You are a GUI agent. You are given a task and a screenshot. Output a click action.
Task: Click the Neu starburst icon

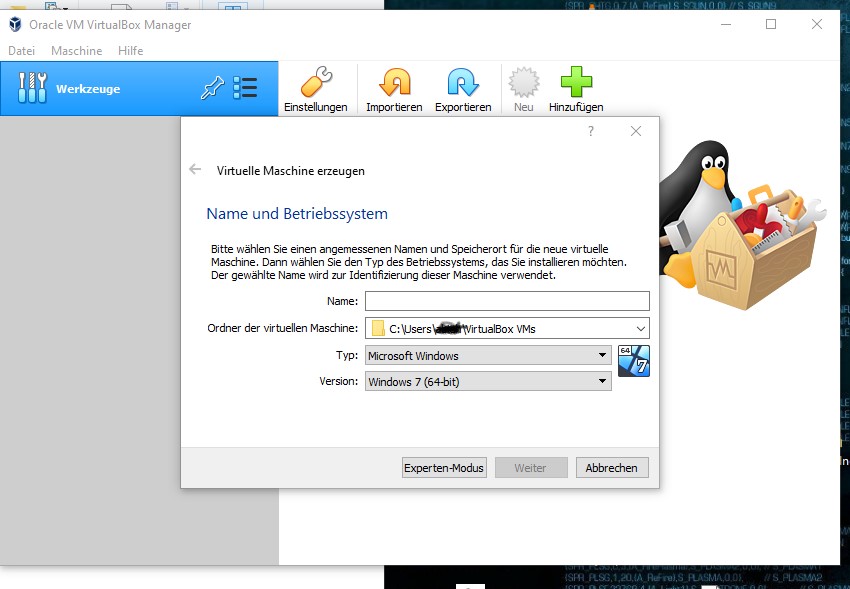tap(524, 82)
